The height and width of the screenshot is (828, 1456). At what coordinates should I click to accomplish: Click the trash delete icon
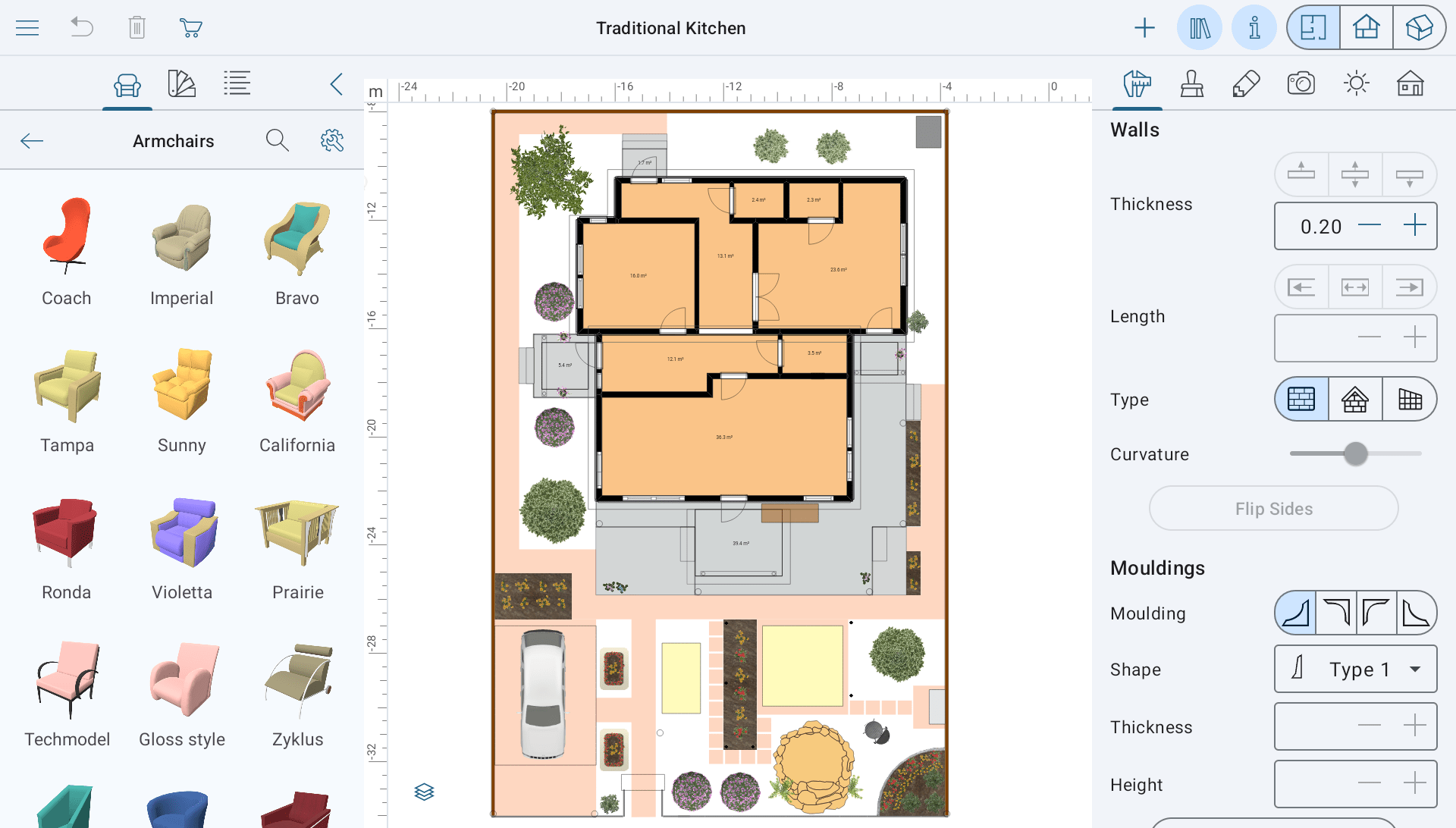(x=136, y=27)
